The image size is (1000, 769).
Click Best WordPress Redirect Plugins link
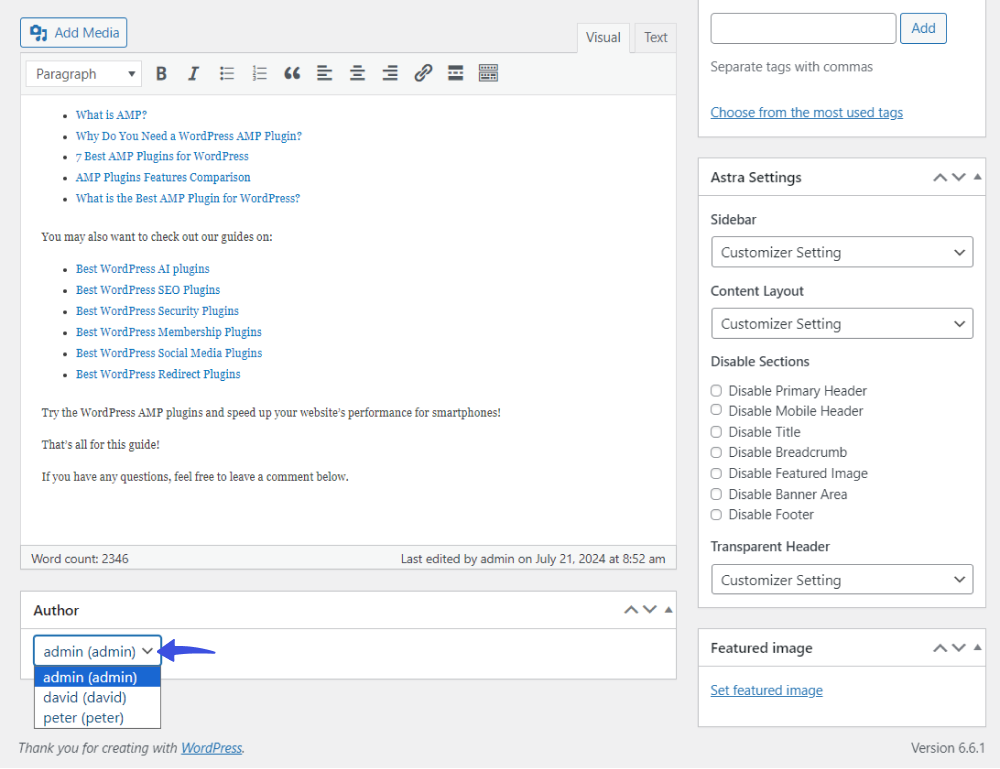coord(158,374)
